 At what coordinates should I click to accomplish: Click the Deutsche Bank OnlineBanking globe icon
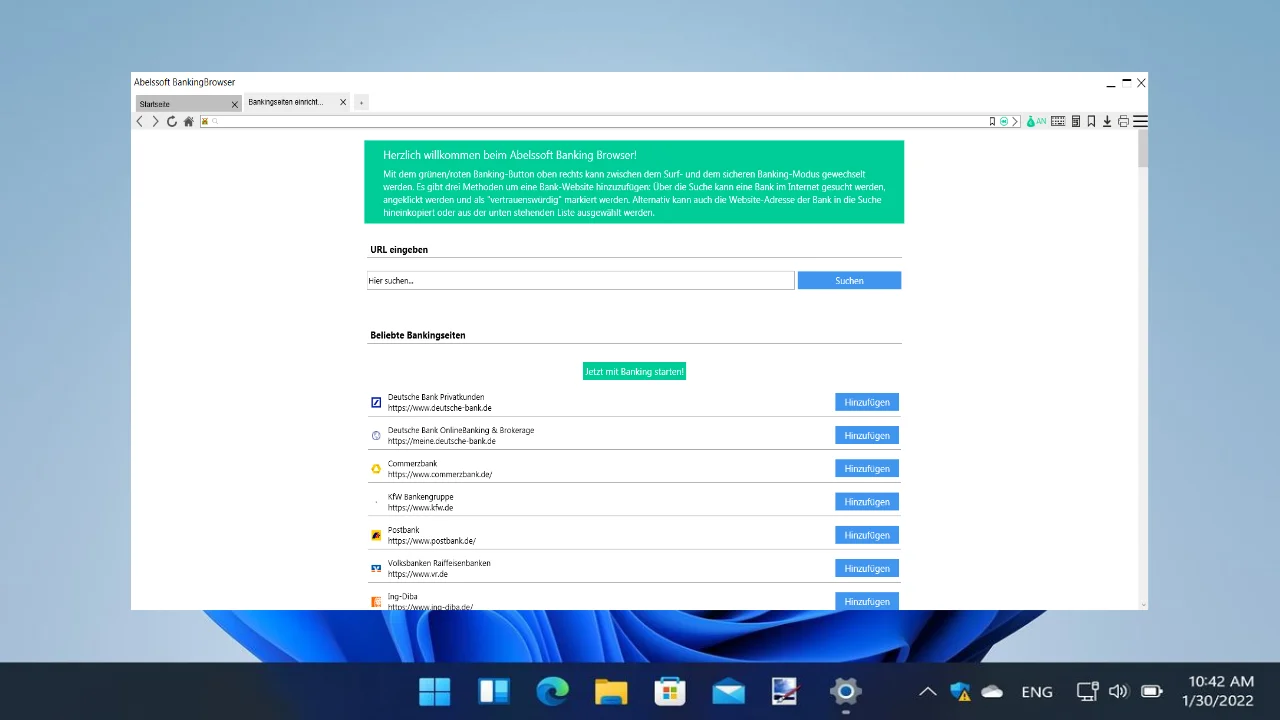point(376,435)
